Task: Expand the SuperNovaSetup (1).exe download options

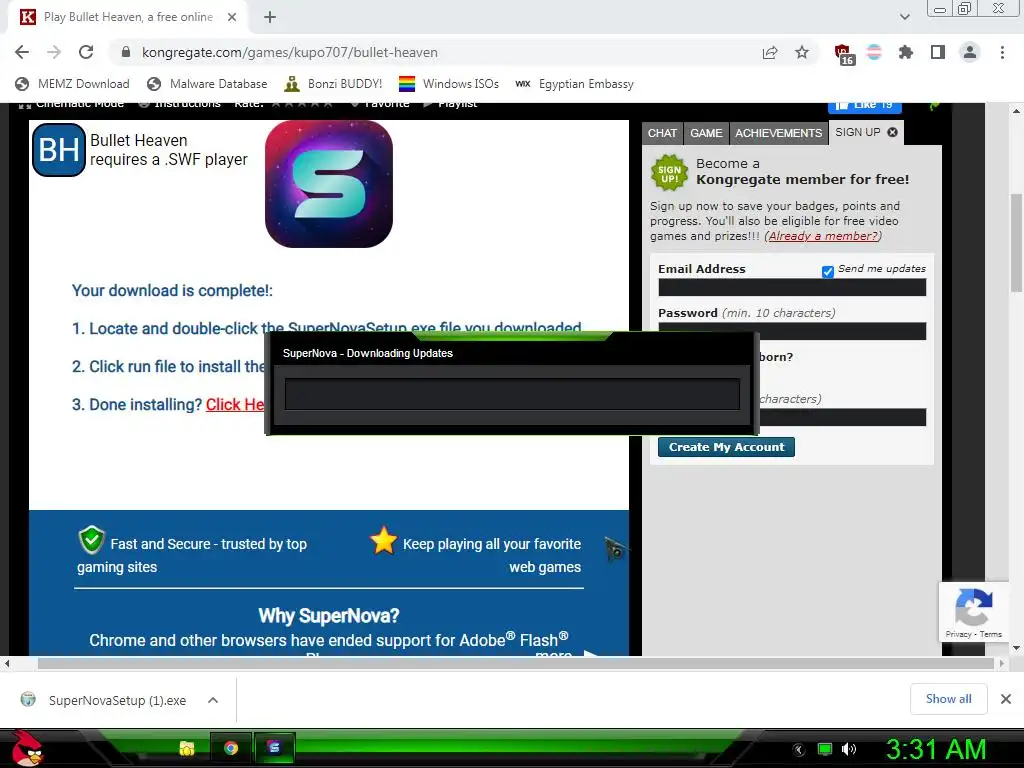Action: tap(213, 700)
